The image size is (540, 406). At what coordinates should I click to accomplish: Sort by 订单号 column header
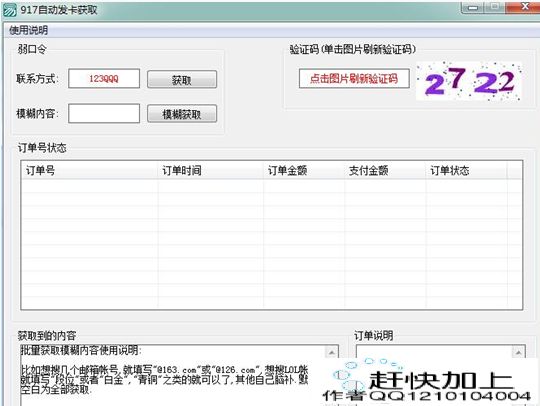coord(90,170)
